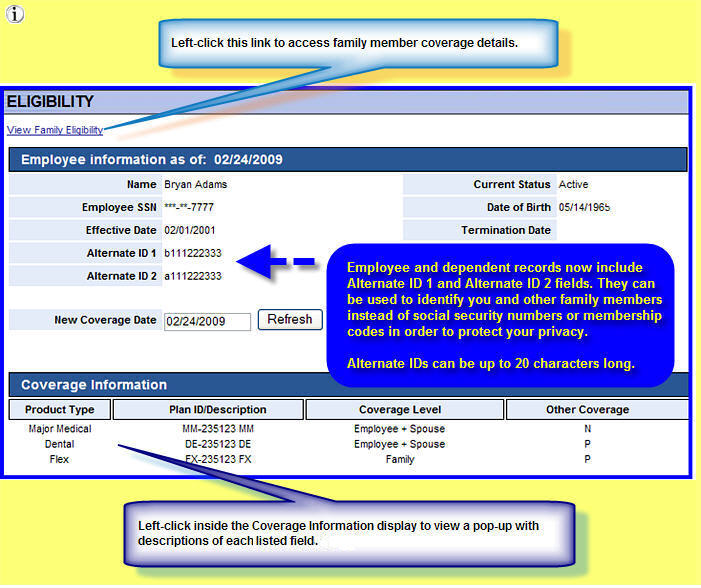Viewport: 701px width, 588px height.
Task: Click the Termination Date label
Action: tap(506, 230)
